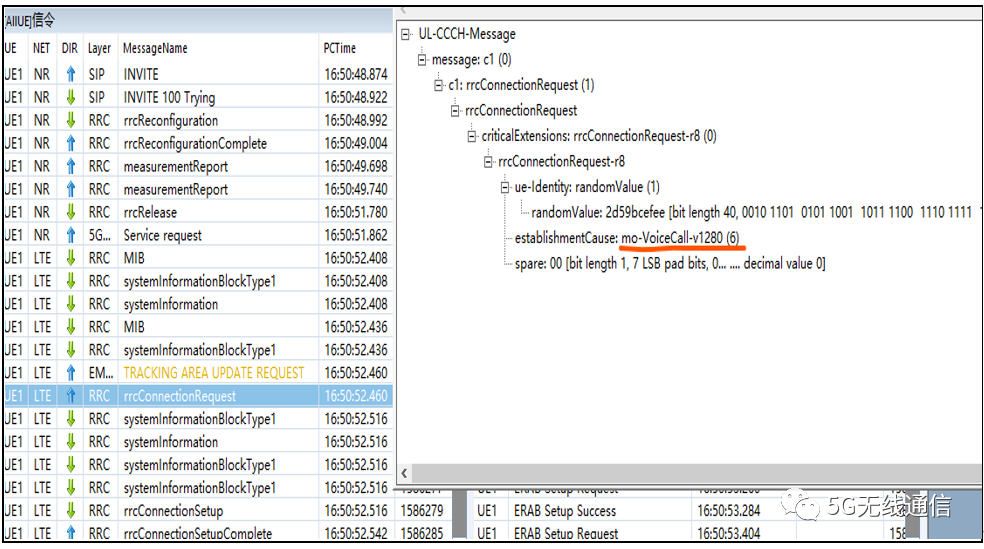Click the left arrow of horizontal scrollbar

click(x=405, y=473)
